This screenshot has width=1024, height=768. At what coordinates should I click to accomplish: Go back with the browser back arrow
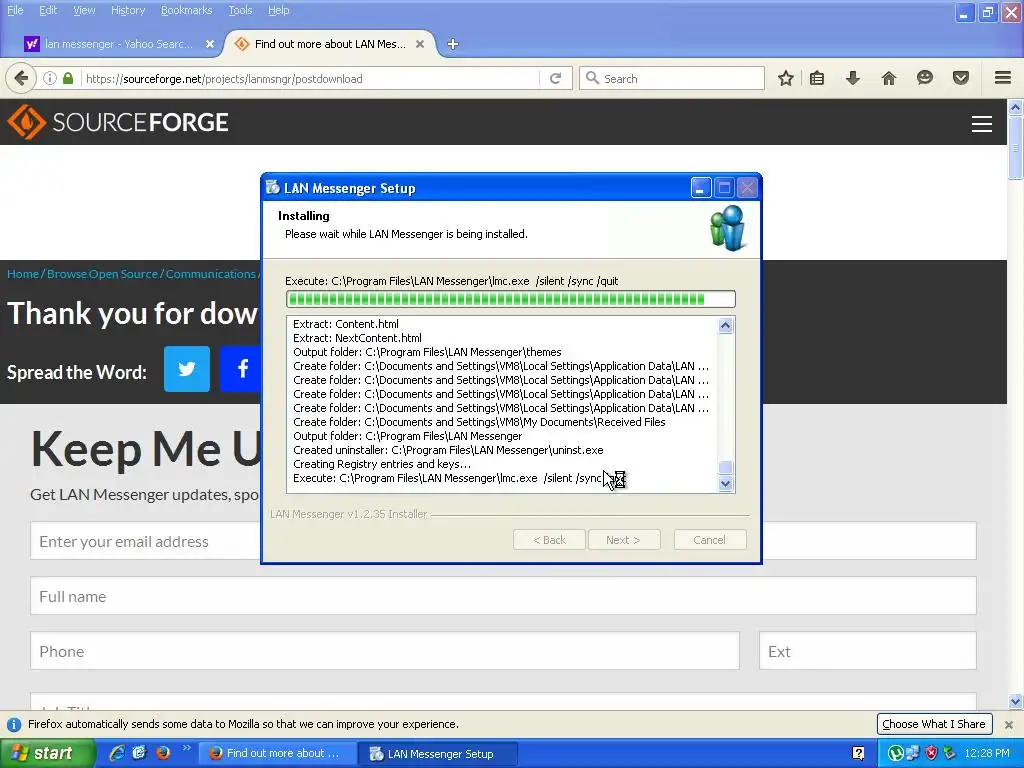point(21,78)
